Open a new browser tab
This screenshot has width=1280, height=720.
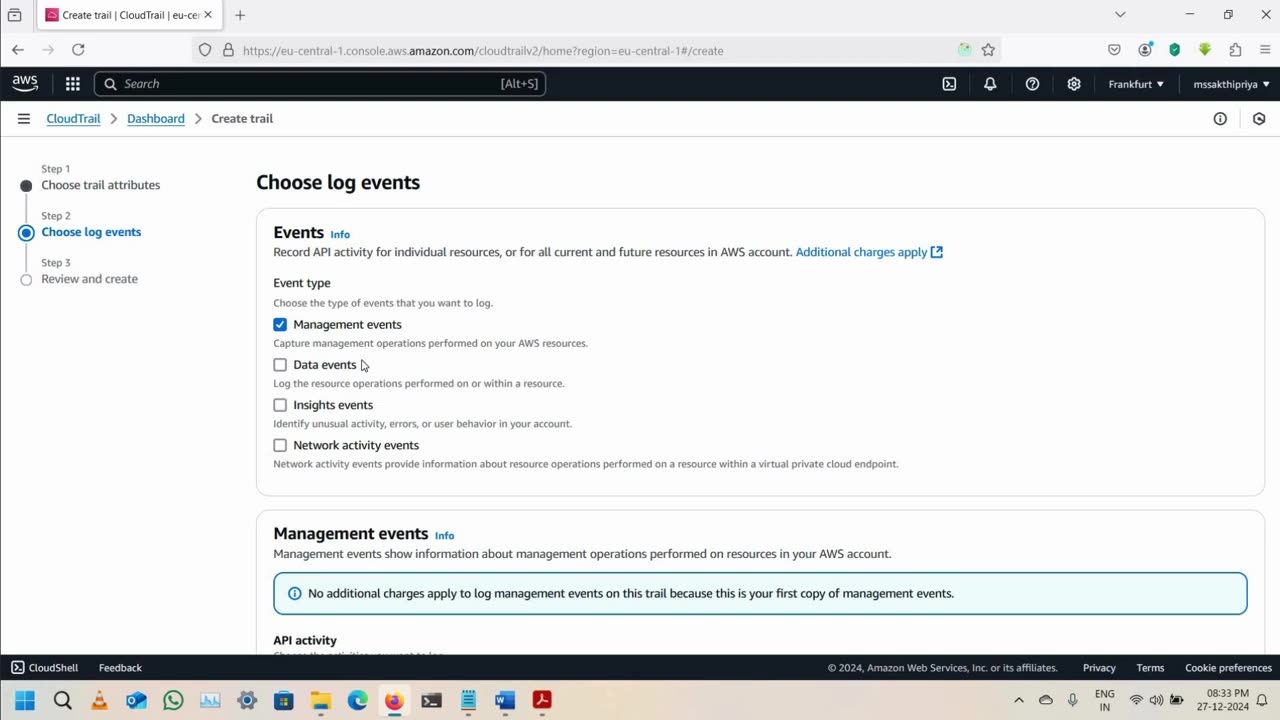[240, 15]
